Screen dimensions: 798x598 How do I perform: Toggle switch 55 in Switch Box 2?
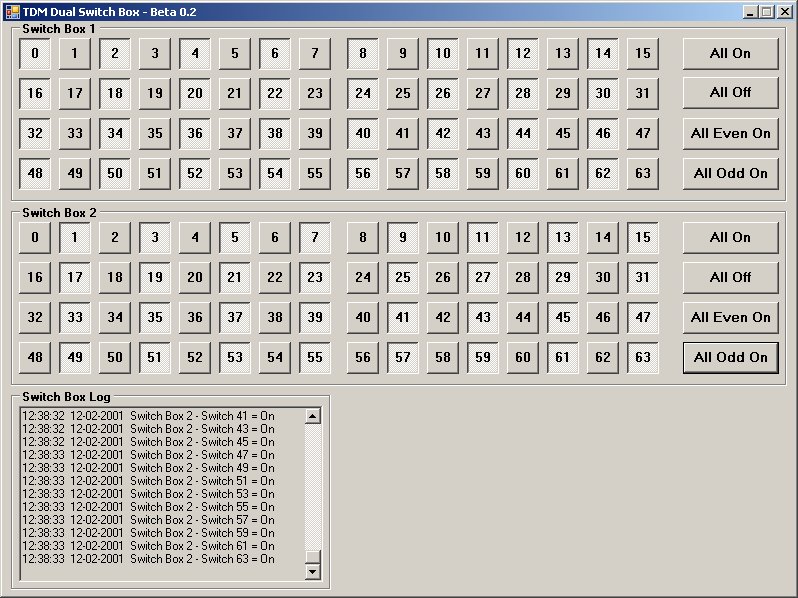pyautogui.click(x=315, y=357)
